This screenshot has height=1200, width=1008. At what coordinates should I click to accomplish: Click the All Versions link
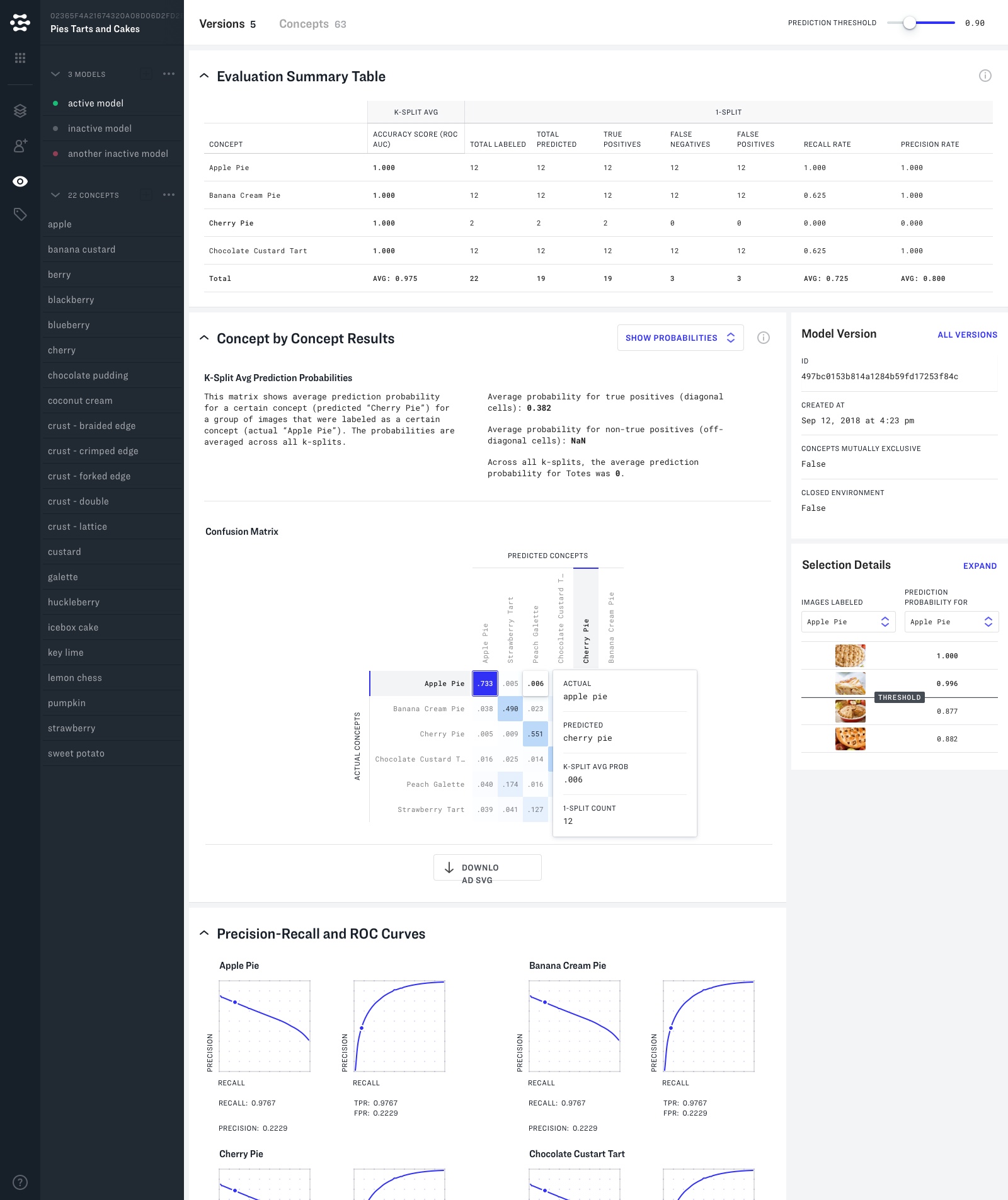(x=967, y=335)
